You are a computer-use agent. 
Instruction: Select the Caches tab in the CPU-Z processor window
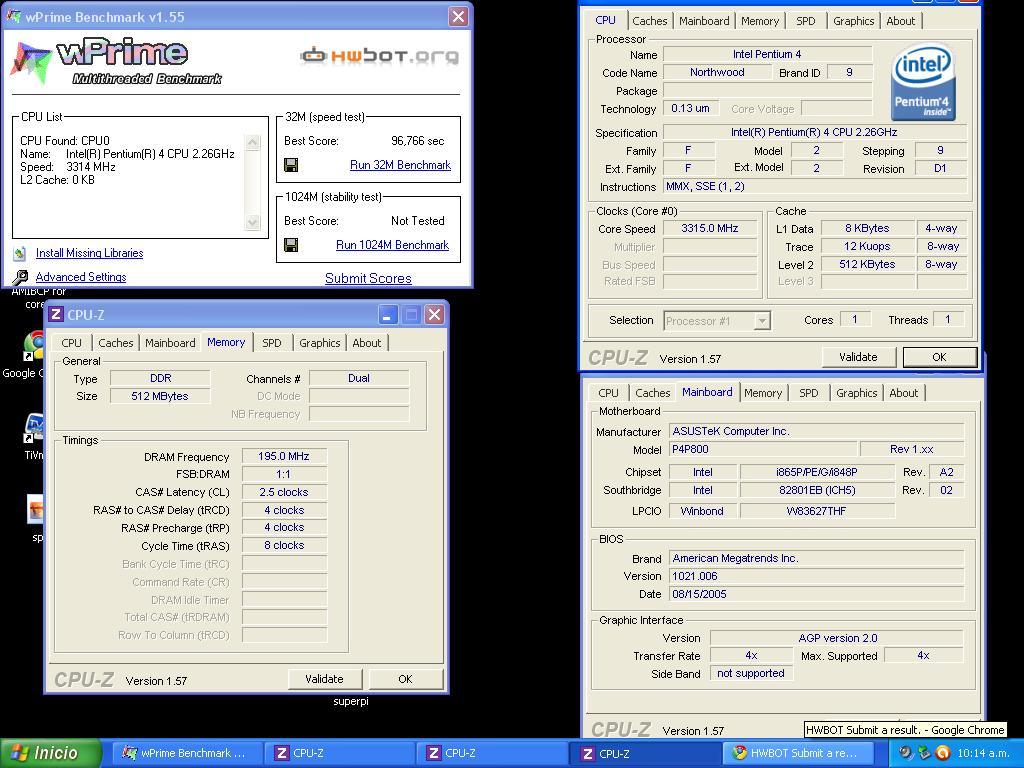[650, 21]
